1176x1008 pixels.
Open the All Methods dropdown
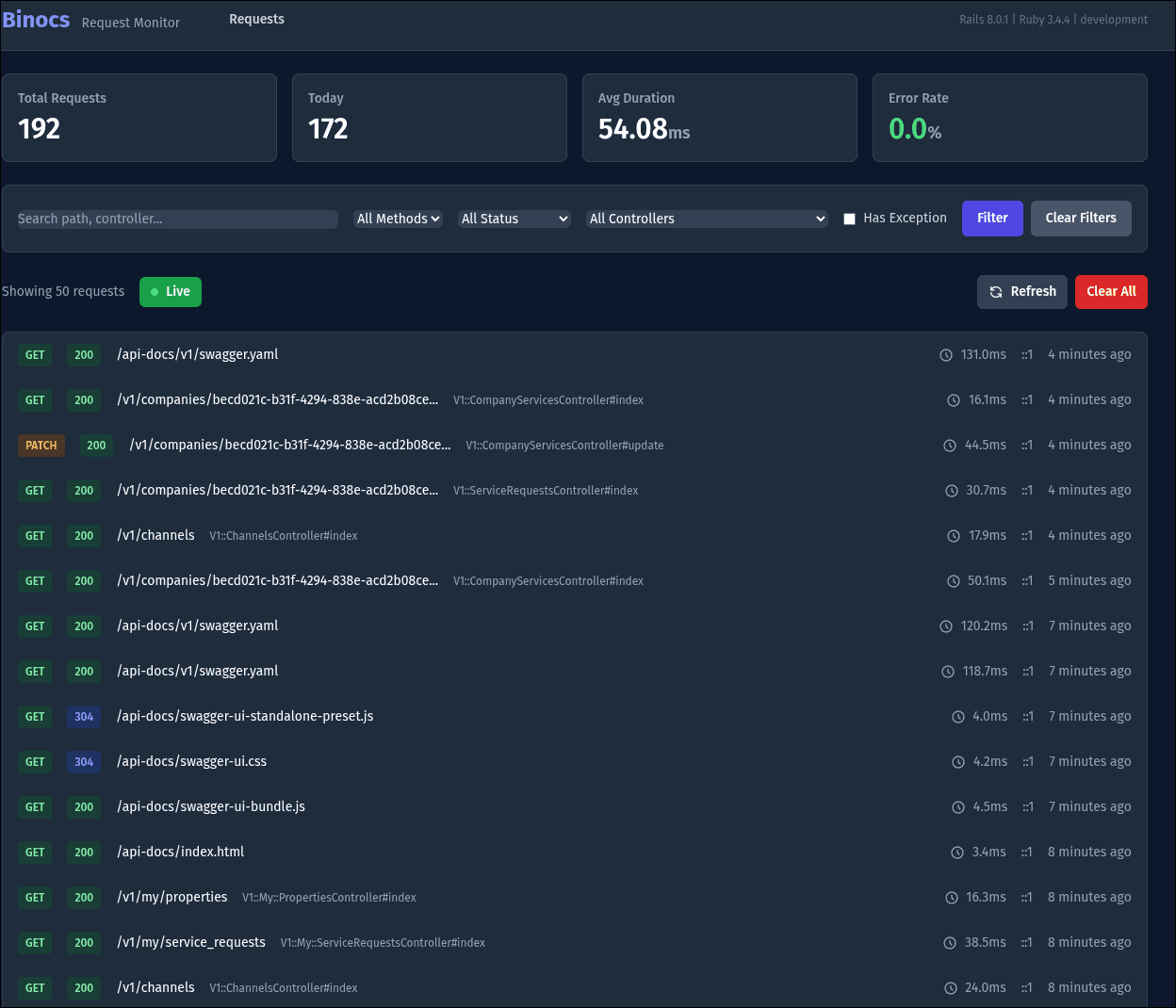click(x=398, y=218)
